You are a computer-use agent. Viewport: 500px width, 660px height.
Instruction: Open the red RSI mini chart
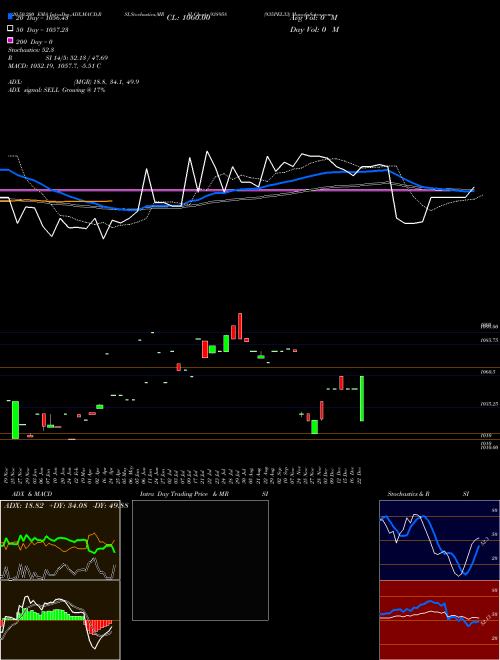(439, 620)
